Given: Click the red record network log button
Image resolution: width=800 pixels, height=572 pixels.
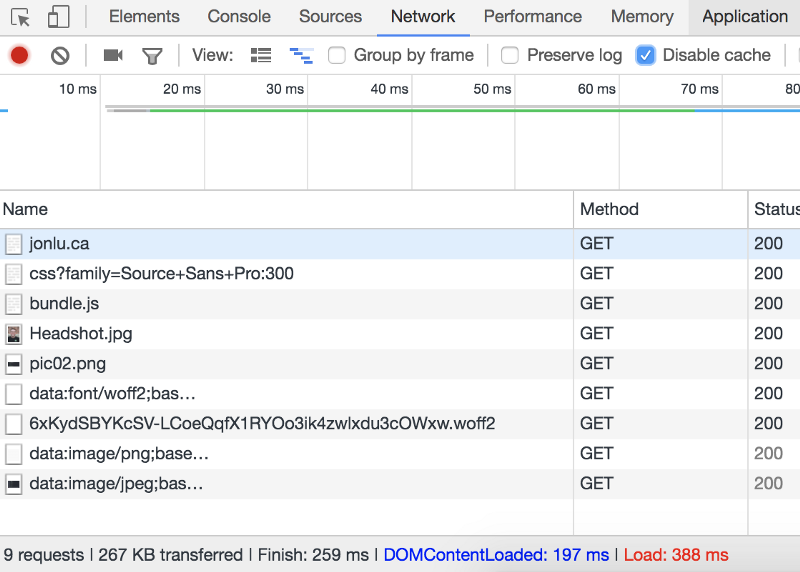Looking at the screenshot, I should pyautogui.click(x=19, y=55).
